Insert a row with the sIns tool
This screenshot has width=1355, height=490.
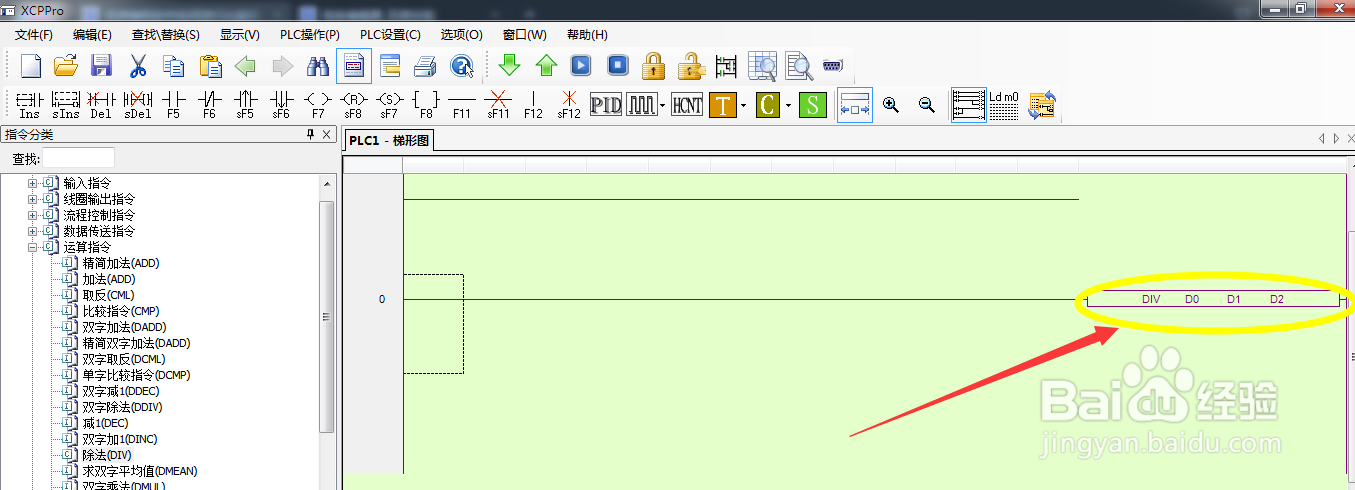click(x=66, y=104)
